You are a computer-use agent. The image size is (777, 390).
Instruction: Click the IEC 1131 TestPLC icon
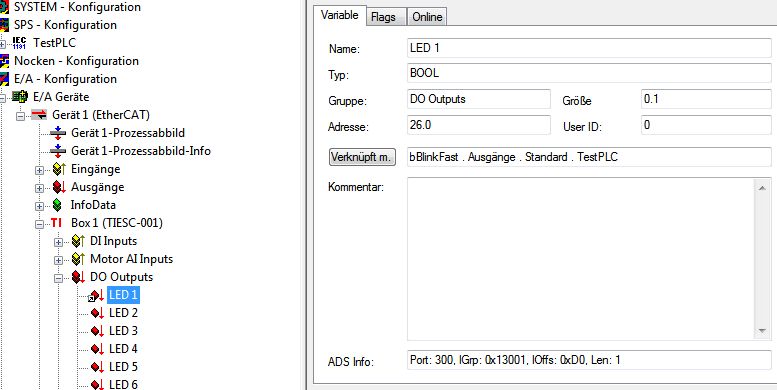click(x=19, y=43)
